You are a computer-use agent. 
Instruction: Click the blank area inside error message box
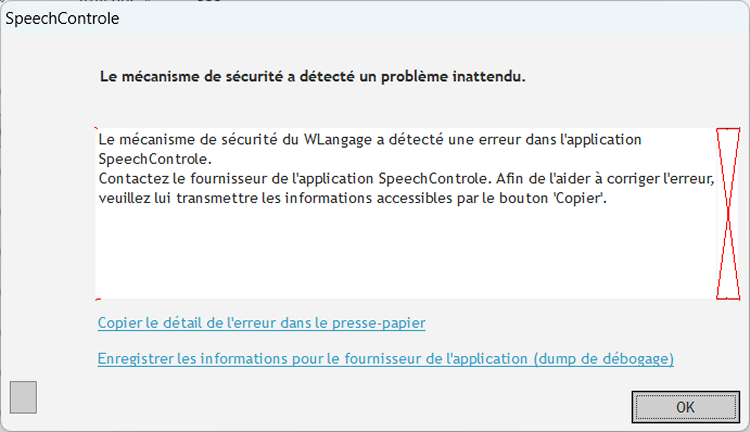pyautogui.click(x=400, y=255)
